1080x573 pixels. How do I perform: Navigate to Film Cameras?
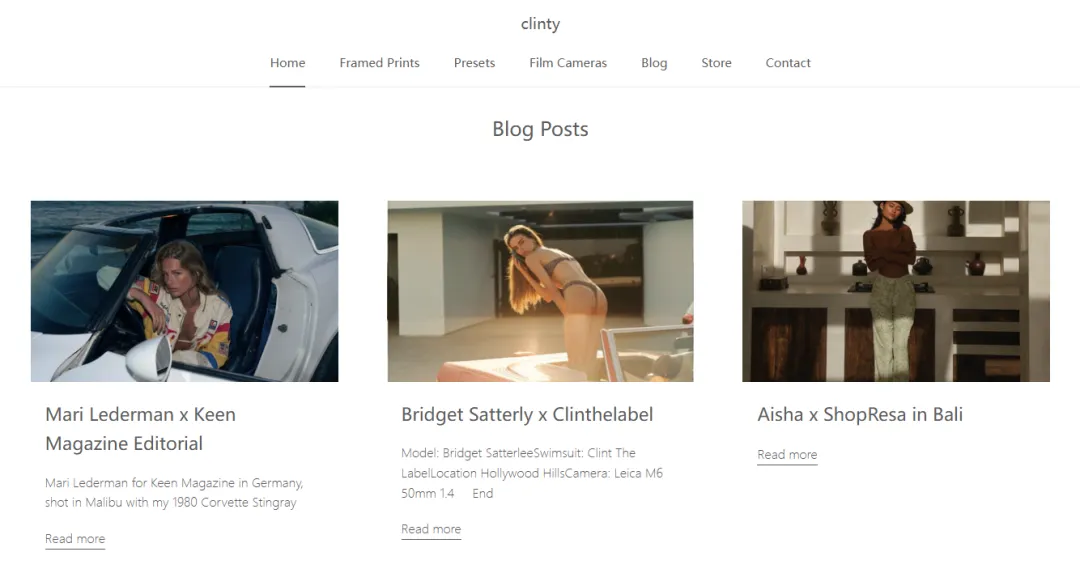[x=568, y=63]
